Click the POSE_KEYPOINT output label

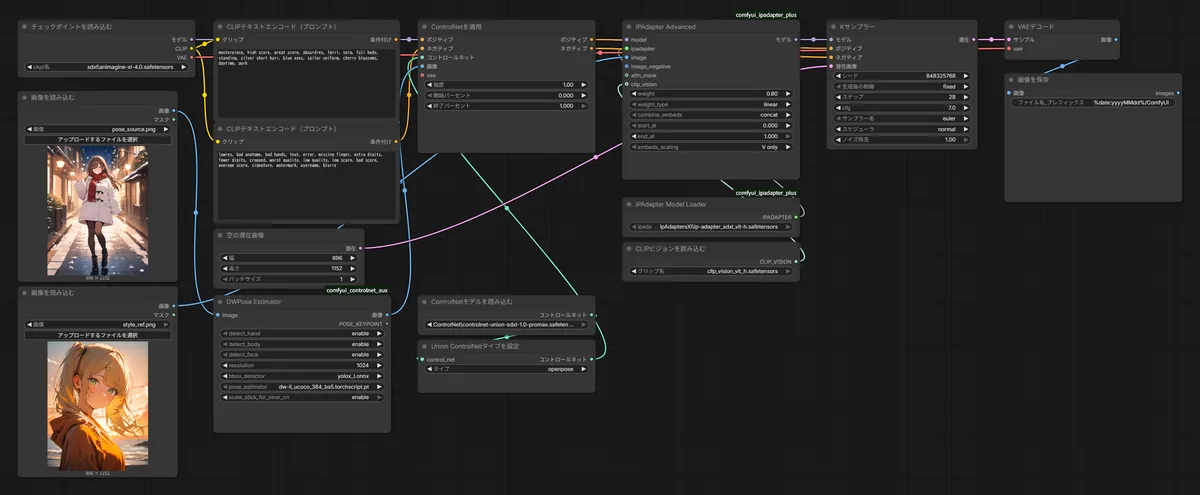coord(363,324)
